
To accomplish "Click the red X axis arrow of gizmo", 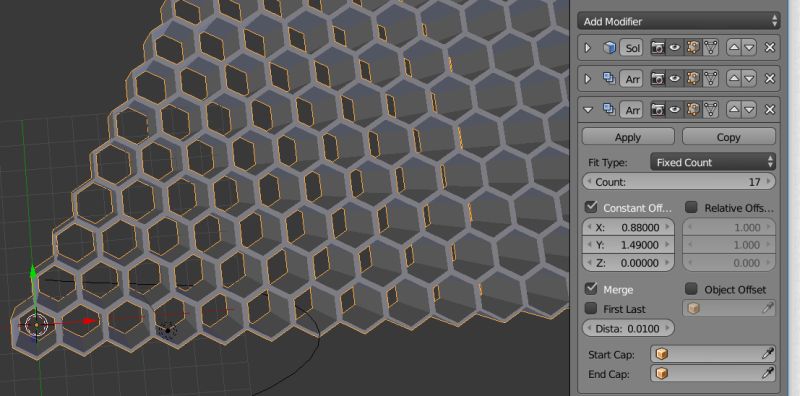I will click(x=90, y=321).
